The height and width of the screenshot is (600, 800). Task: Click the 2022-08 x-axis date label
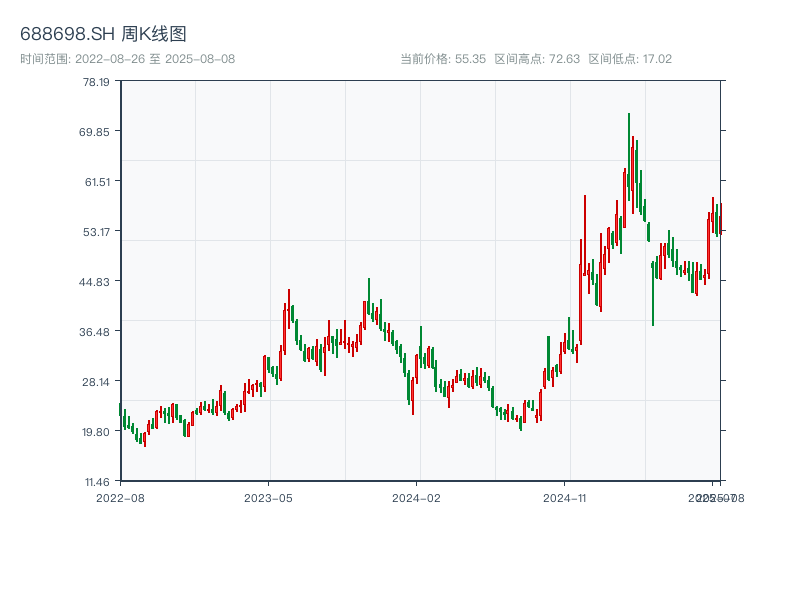120,497
